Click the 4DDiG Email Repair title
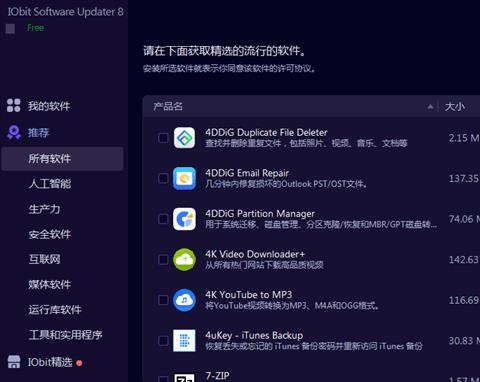 pos(247,173)
